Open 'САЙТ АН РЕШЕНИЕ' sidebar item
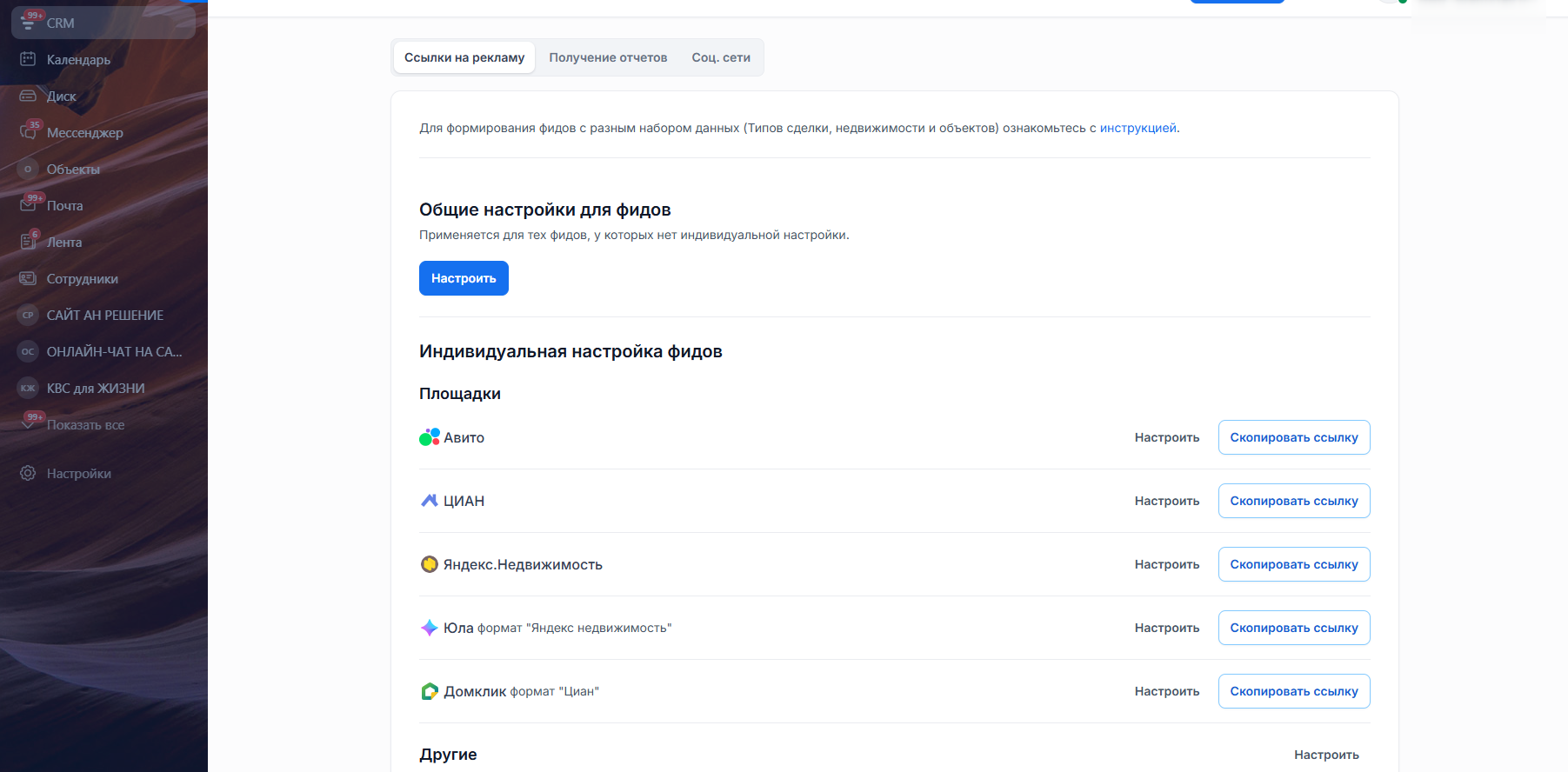The height and width of the screenshot is (772, 1568). 104,315
